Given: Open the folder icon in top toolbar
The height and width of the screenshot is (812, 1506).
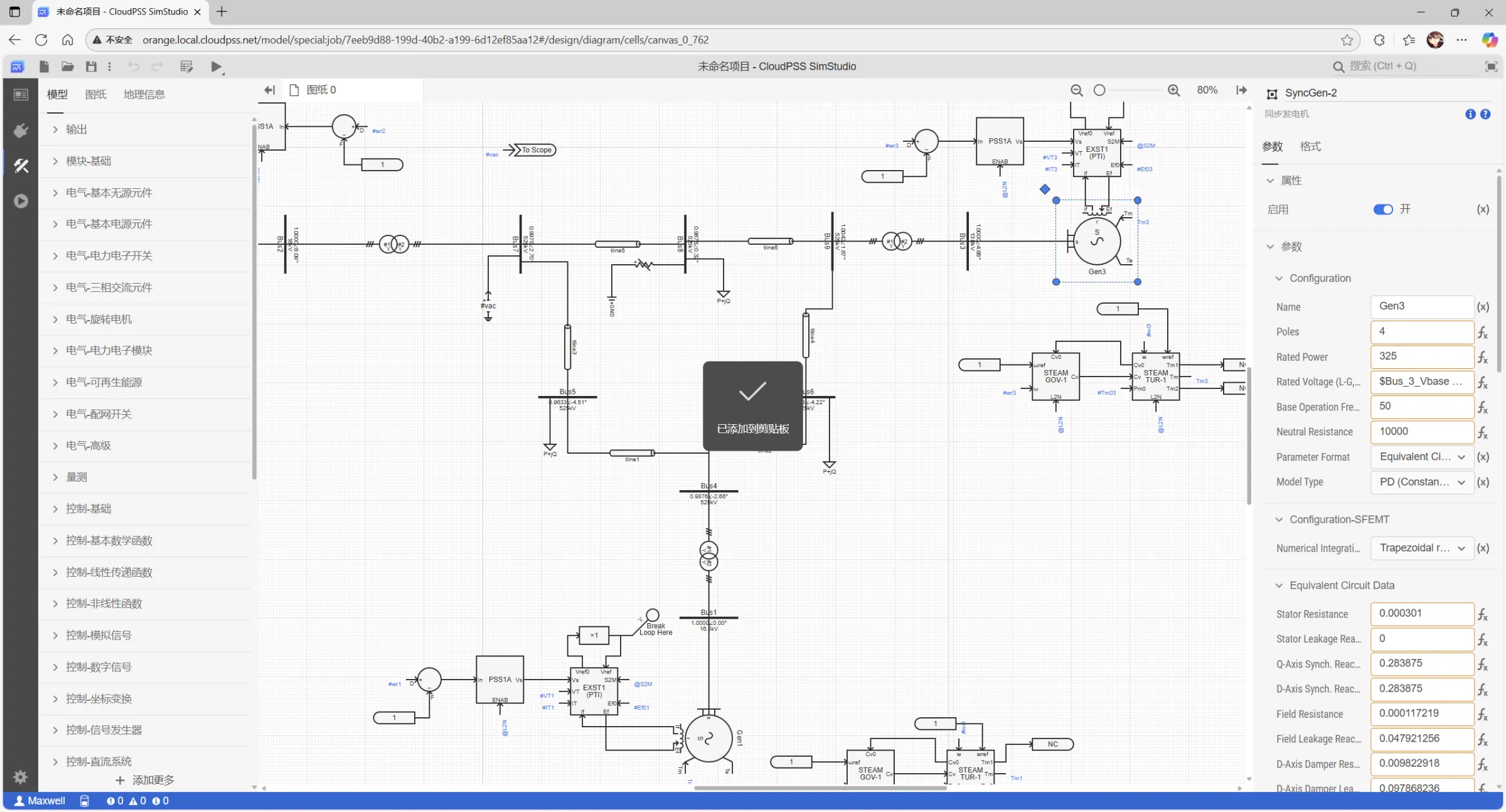Looking at the screenshot, I should point(68,67).
